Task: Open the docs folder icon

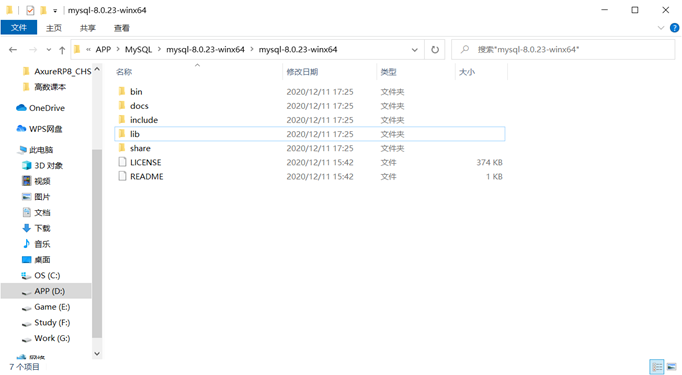Action: tap(122, 106)
